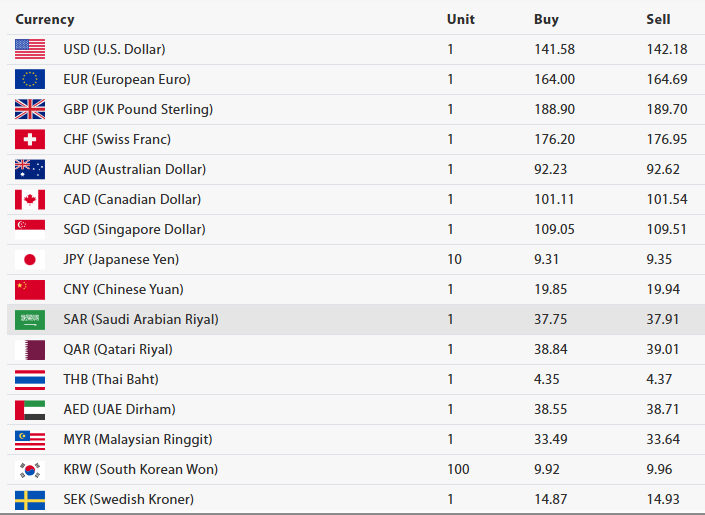Screen dimensions: 705x515
Task: Click the Unit column header
Action: point(460,19)
